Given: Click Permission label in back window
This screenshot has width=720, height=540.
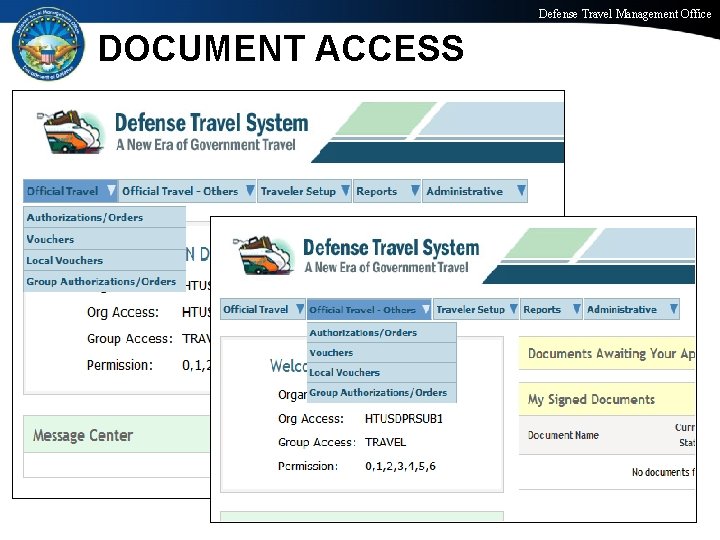Looking at the screenshot, I should 120,365.
